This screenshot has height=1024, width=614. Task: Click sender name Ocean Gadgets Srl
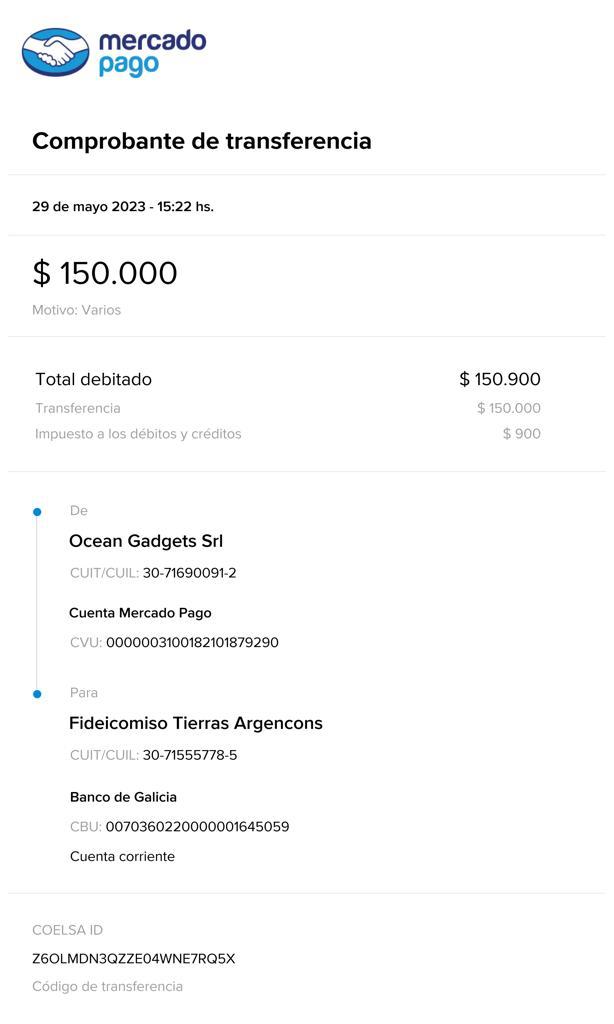146,541
